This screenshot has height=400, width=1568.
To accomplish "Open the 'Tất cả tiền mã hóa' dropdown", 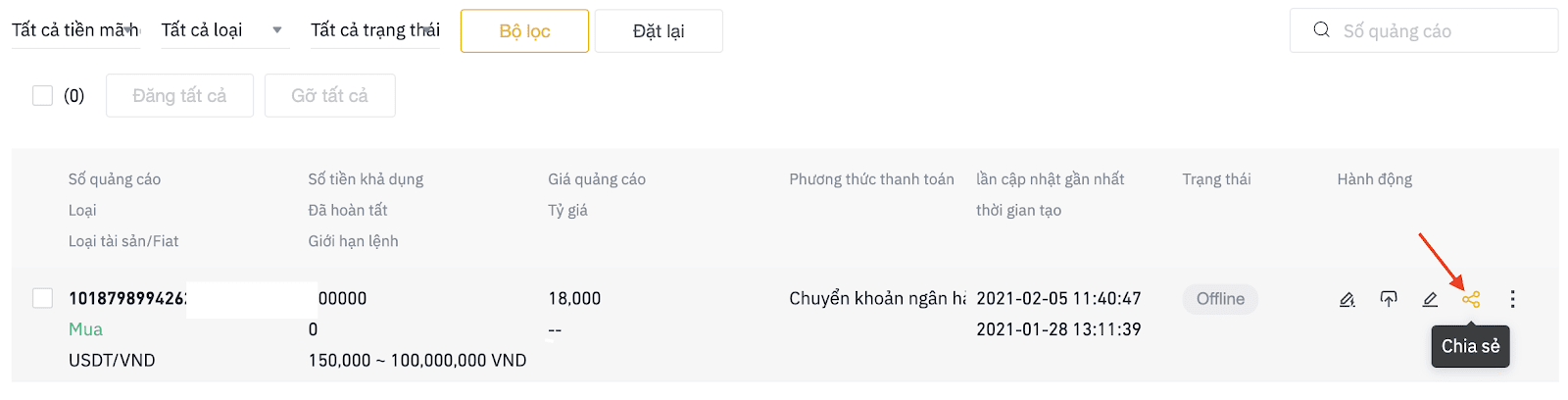I will click(76, 30).
